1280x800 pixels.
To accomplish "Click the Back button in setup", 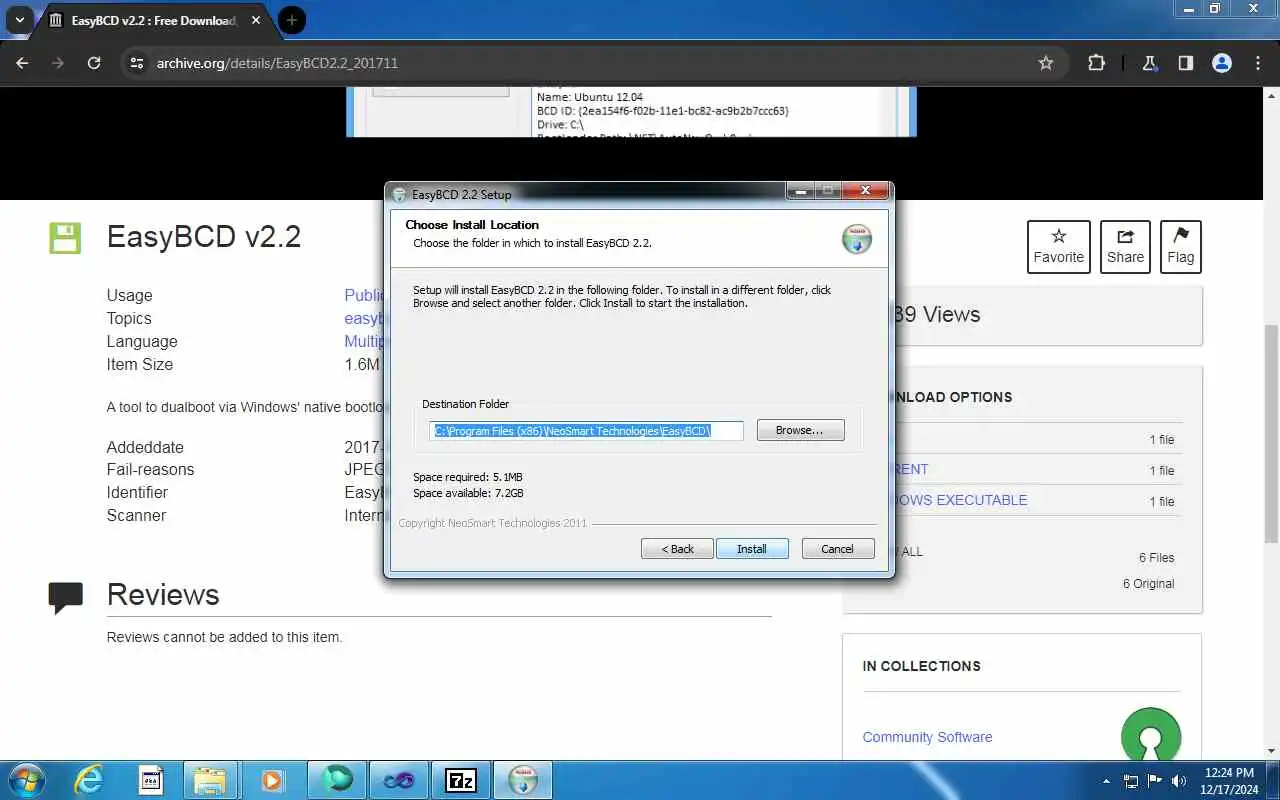I will tap(677, 548).
